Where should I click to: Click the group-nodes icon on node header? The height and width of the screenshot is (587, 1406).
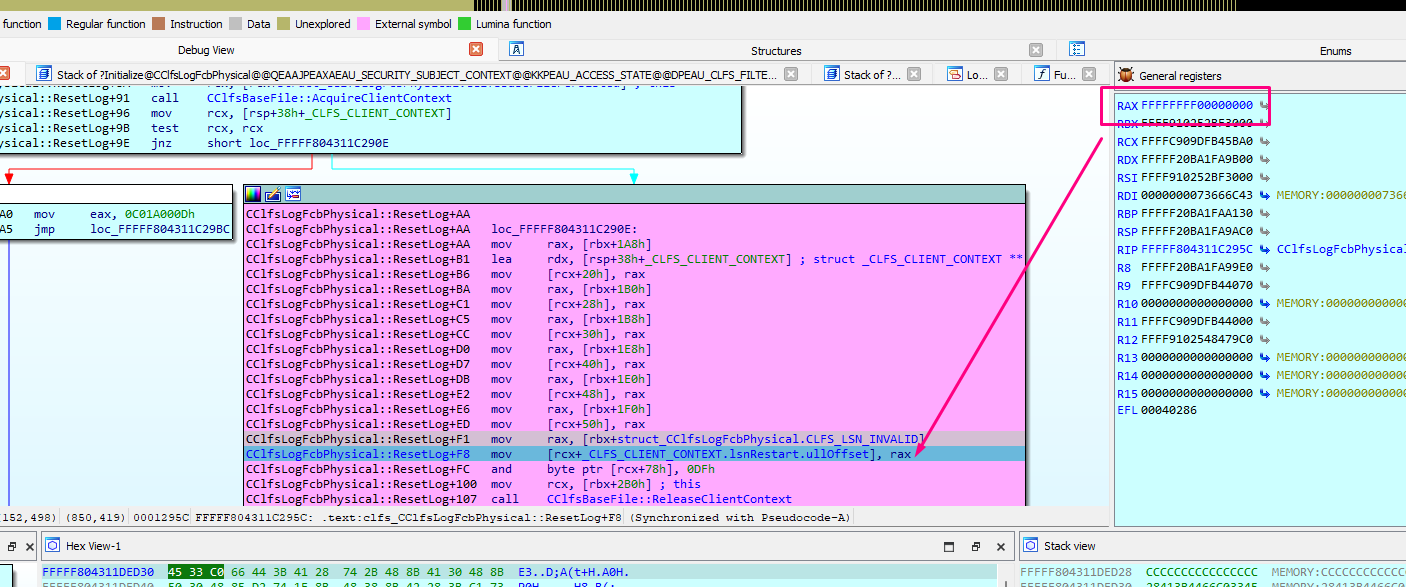[293, 194]
